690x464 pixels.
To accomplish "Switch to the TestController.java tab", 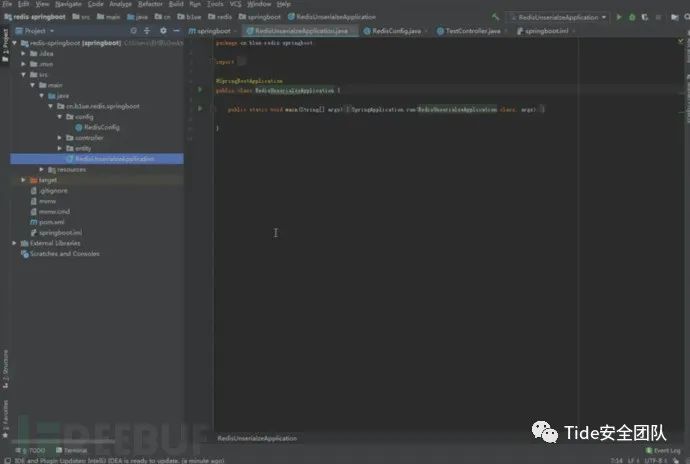I will (x=472, y=31).
